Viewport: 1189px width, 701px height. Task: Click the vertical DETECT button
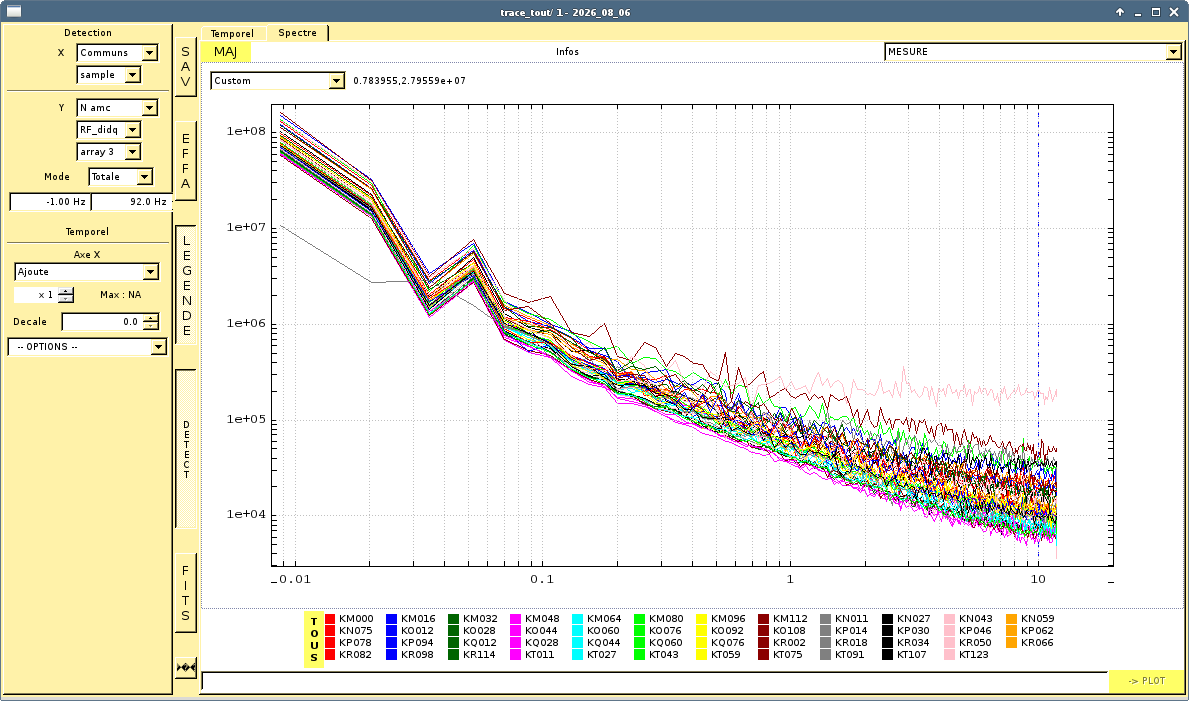(186, 449)
